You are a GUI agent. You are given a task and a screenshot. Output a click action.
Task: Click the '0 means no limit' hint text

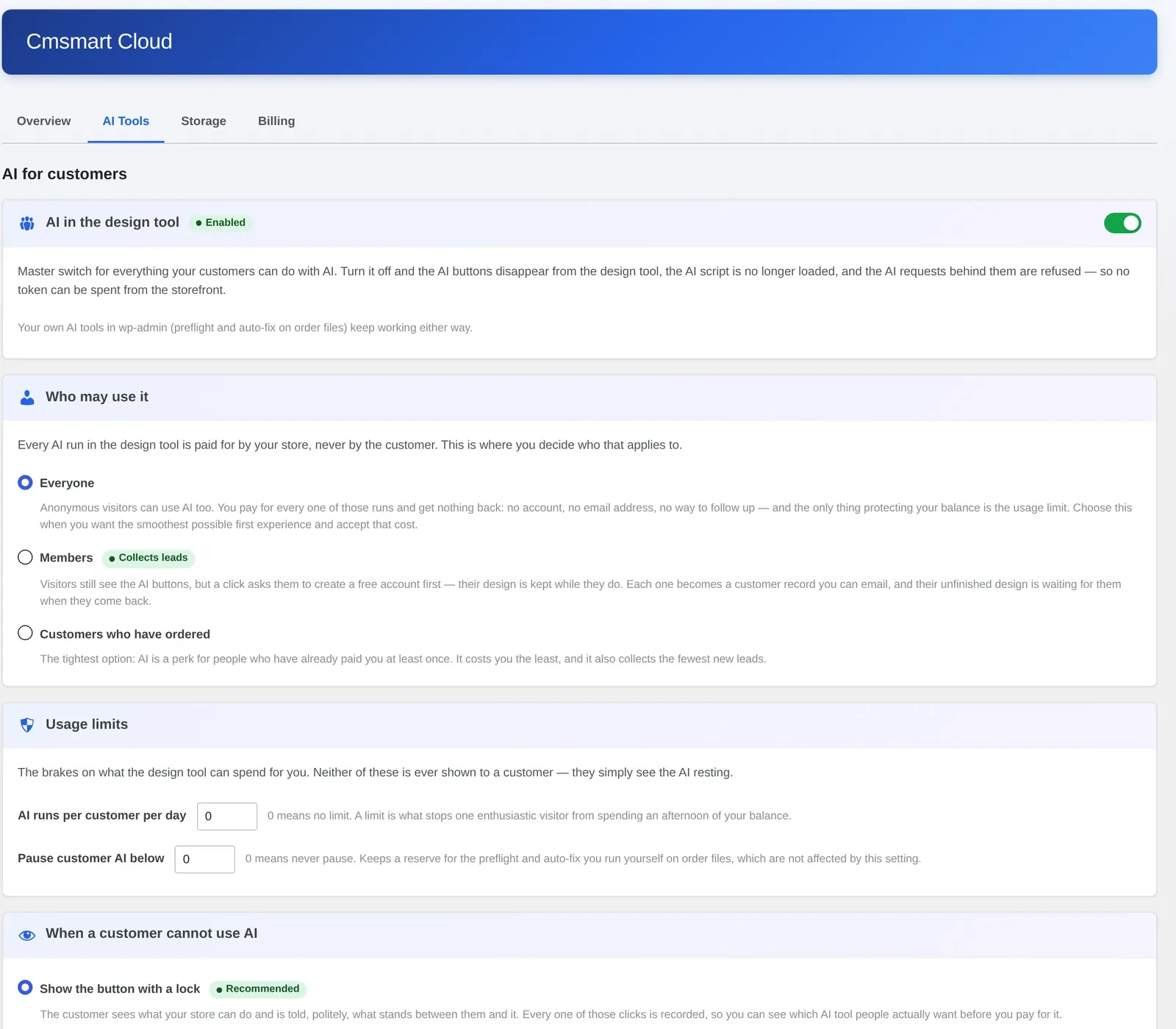(x=529, y=816)
